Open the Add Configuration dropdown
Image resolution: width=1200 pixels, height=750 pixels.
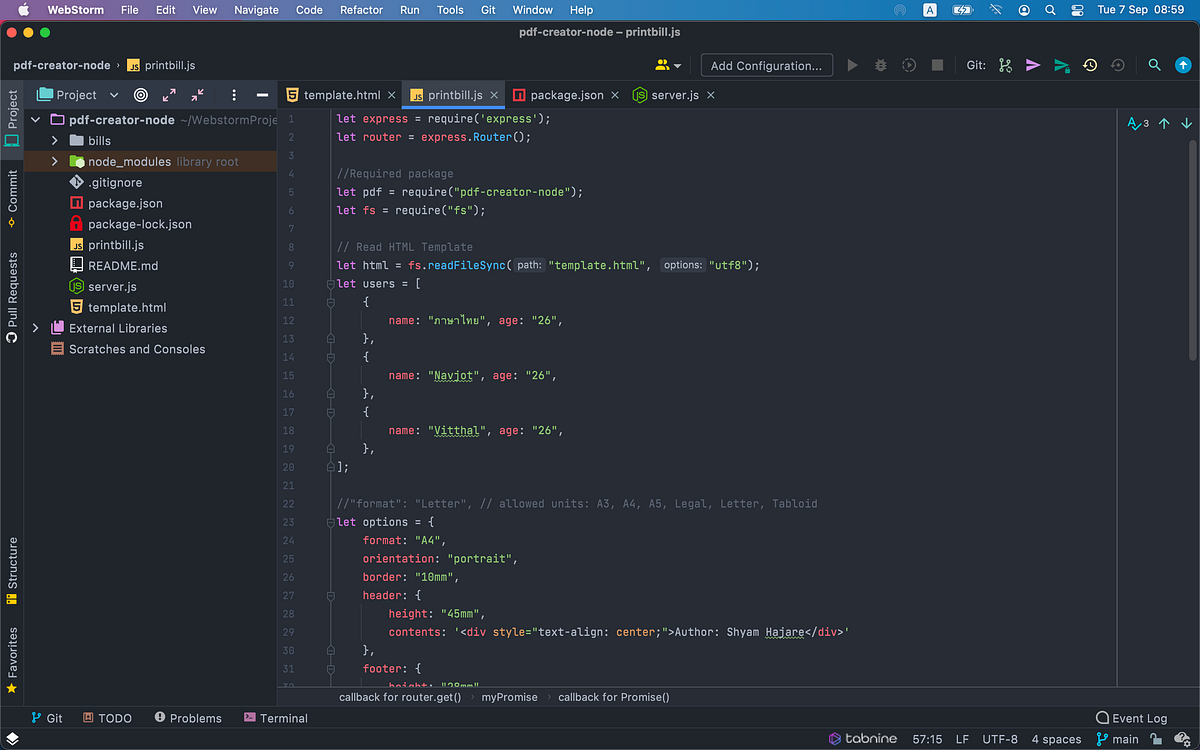766,64
